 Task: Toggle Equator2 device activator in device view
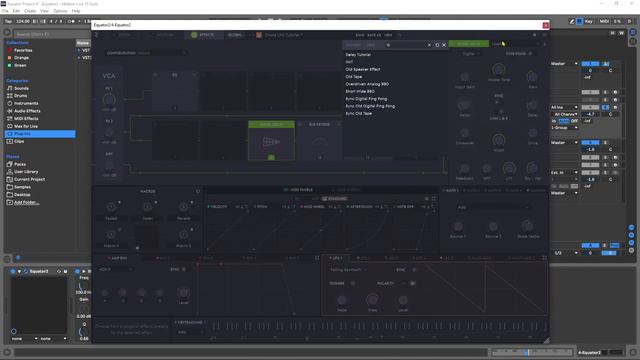[13, 271]
